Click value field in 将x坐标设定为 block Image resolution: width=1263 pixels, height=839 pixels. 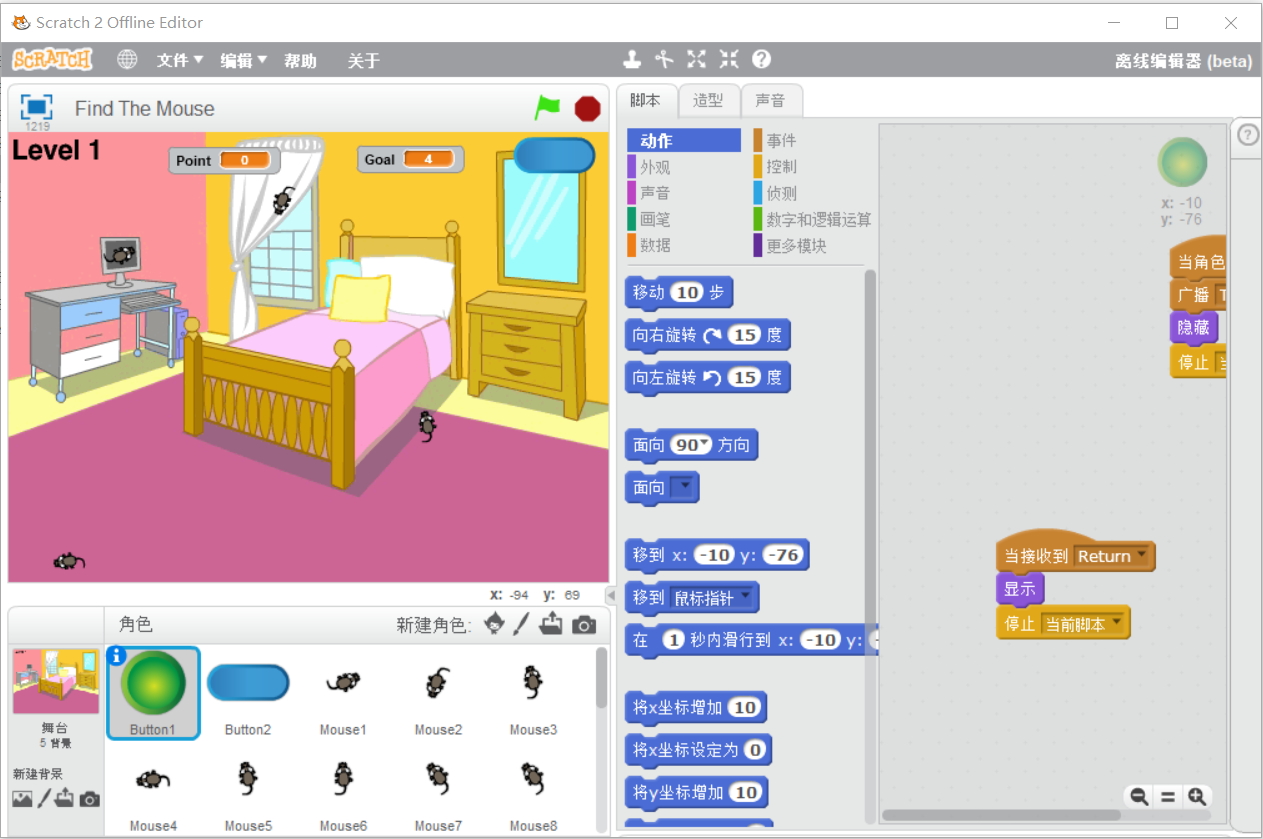point(756,750)
